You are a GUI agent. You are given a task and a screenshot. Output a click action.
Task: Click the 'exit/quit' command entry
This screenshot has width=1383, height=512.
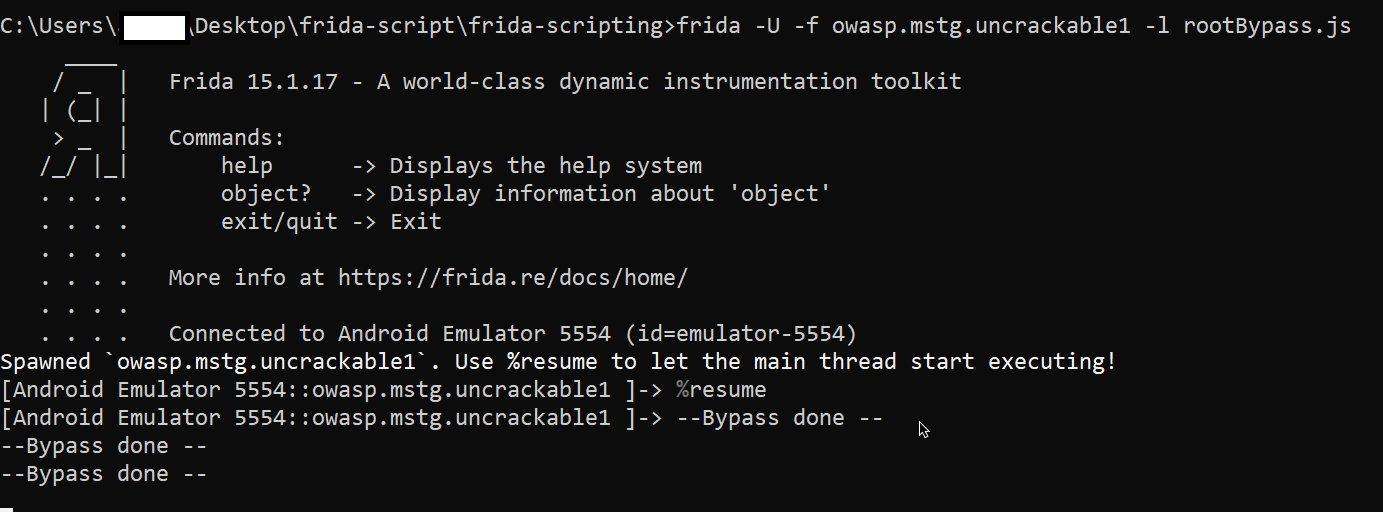click(x=279, y=221)
